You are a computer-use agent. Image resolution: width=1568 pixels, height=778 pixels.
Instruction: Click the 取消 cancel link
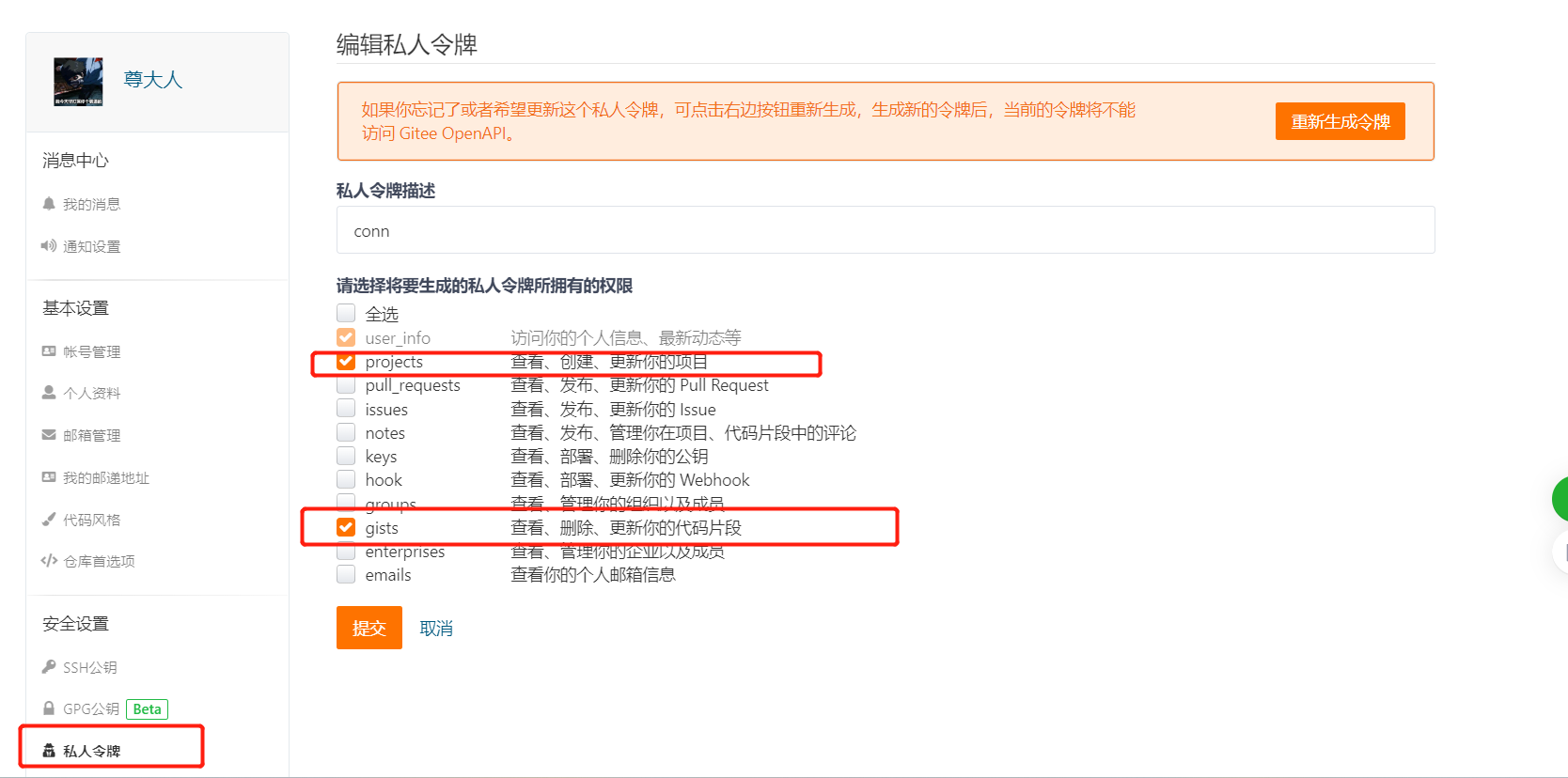(x=436, y=629)
